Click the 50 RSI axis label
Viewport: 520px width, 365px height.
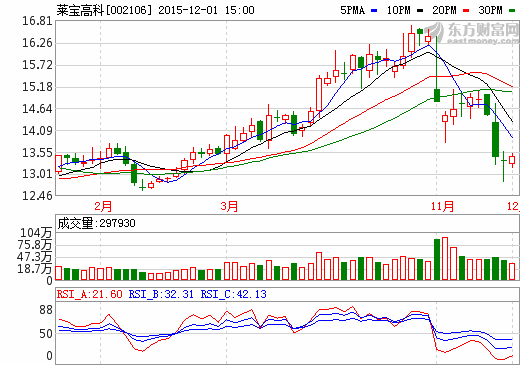pyautogui.click(x=46, y=334)
